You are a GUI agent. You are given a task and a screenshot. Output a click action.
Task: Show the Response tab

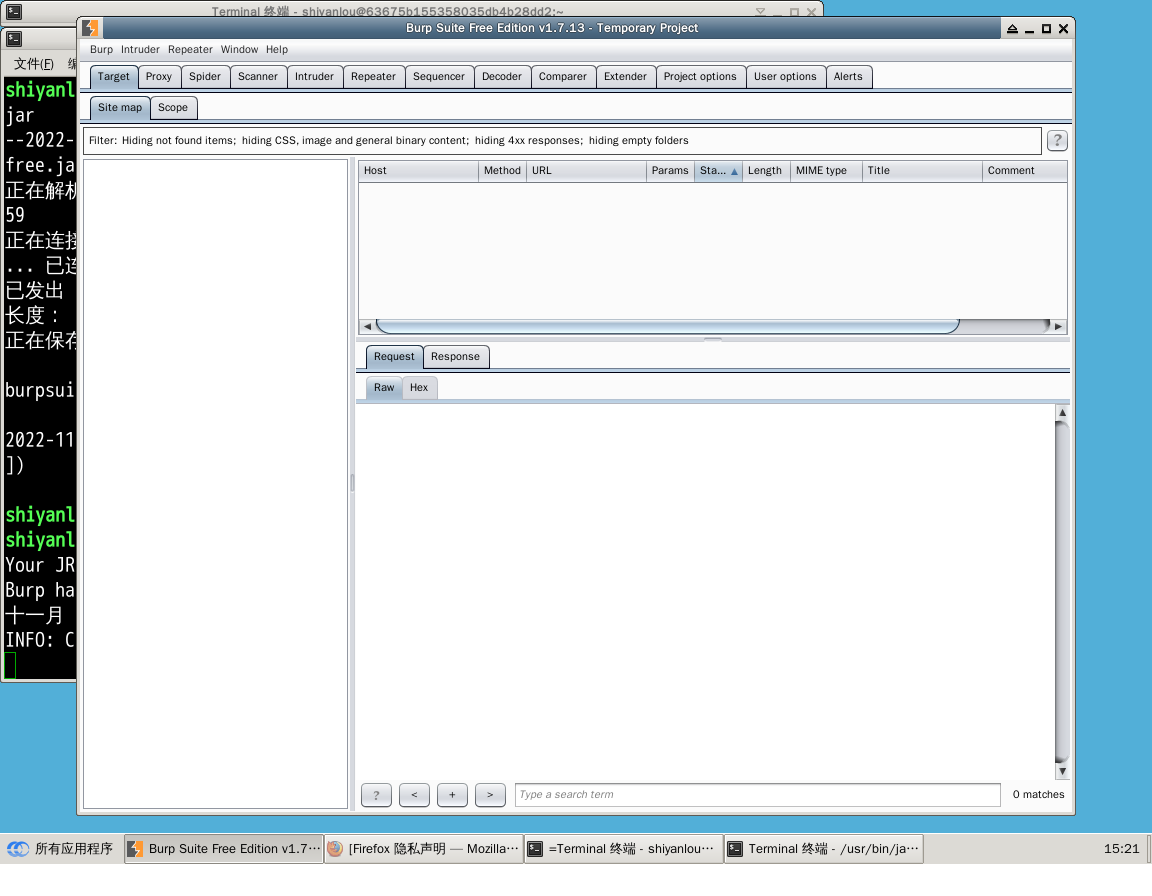tap(456, 356)
